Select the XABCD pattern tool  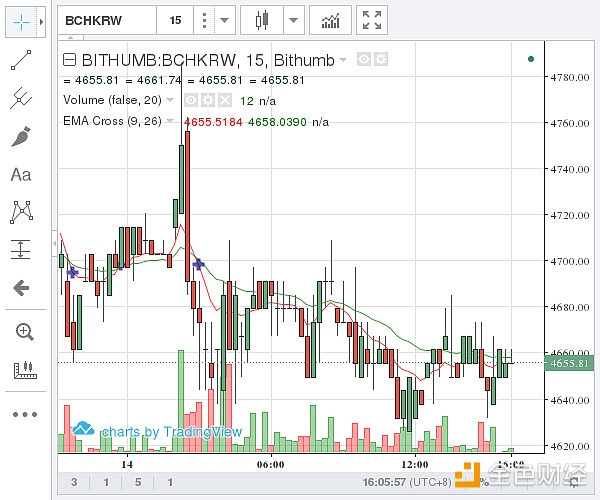(21, 212)
